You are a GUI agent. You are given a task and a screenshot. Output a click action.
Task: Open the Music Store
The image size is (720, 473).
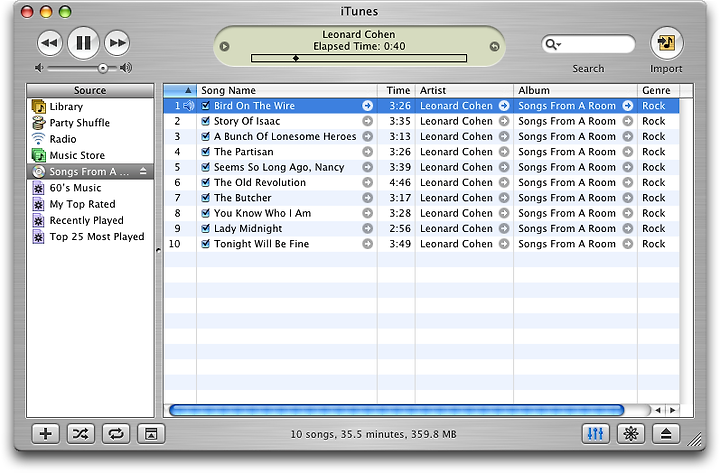click(90, 155)
